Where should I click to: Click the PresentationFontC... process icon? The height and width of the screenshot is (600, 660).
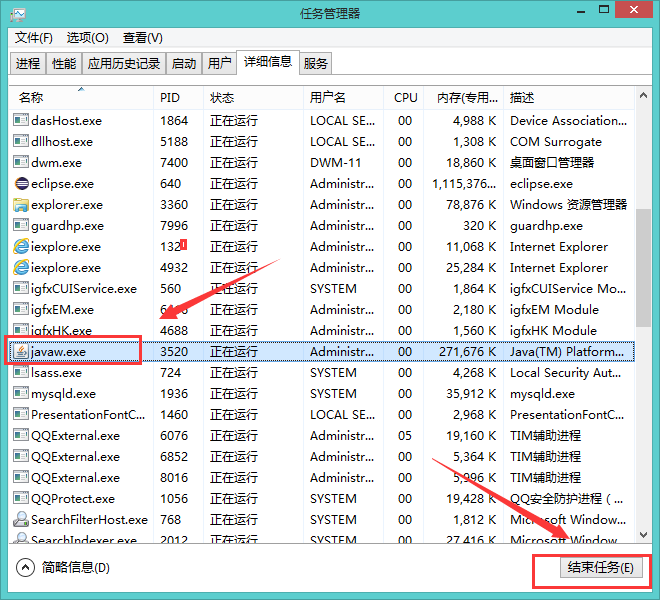pos(21,414)
